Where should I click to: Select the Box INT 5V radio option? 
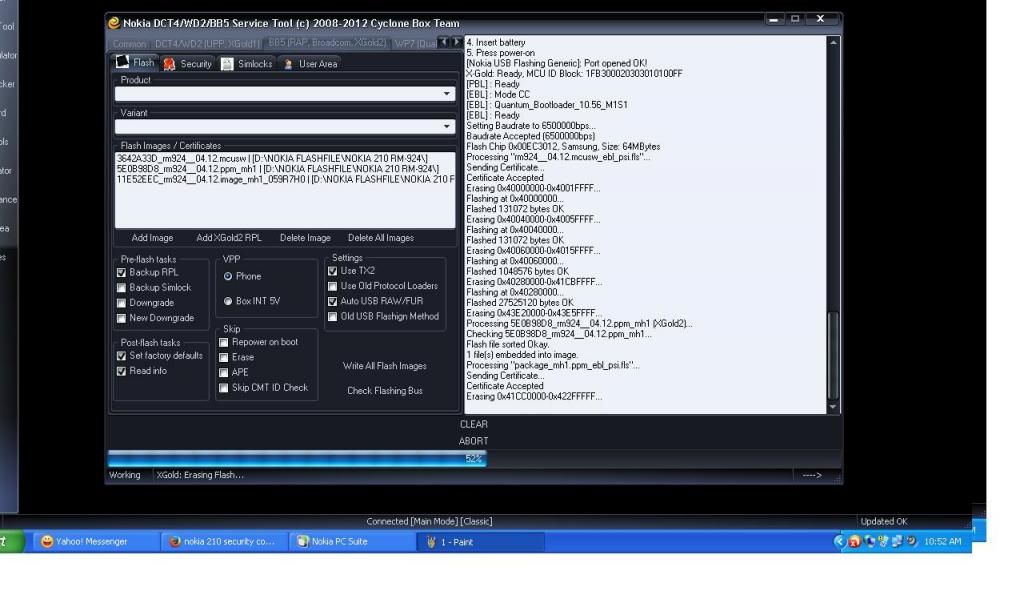coord(228,301)
